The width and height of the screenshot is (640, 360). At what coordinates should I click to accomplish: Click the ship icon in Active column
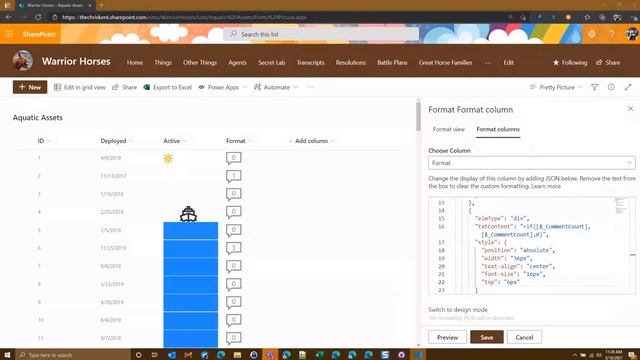click(x=188, y=213)
